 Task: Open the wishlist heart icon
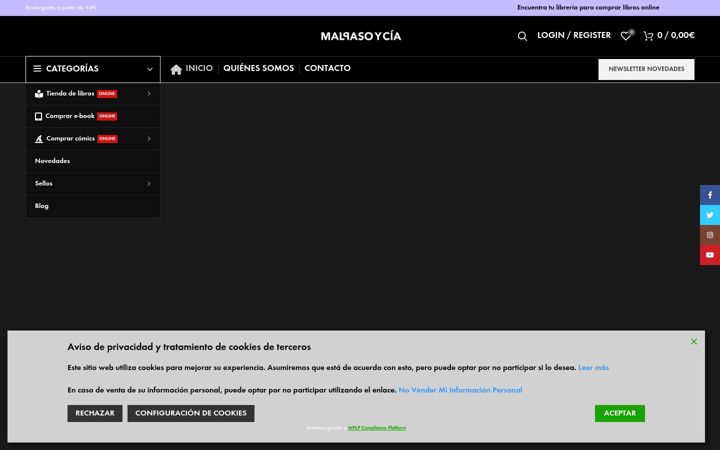tap(625, 36)
